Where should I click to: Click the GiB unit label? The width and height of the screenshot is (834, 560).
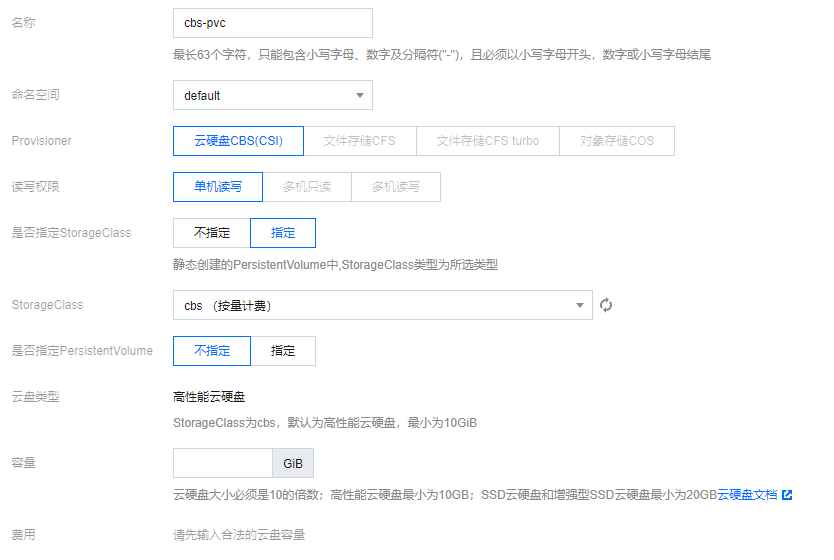[293, 463]
